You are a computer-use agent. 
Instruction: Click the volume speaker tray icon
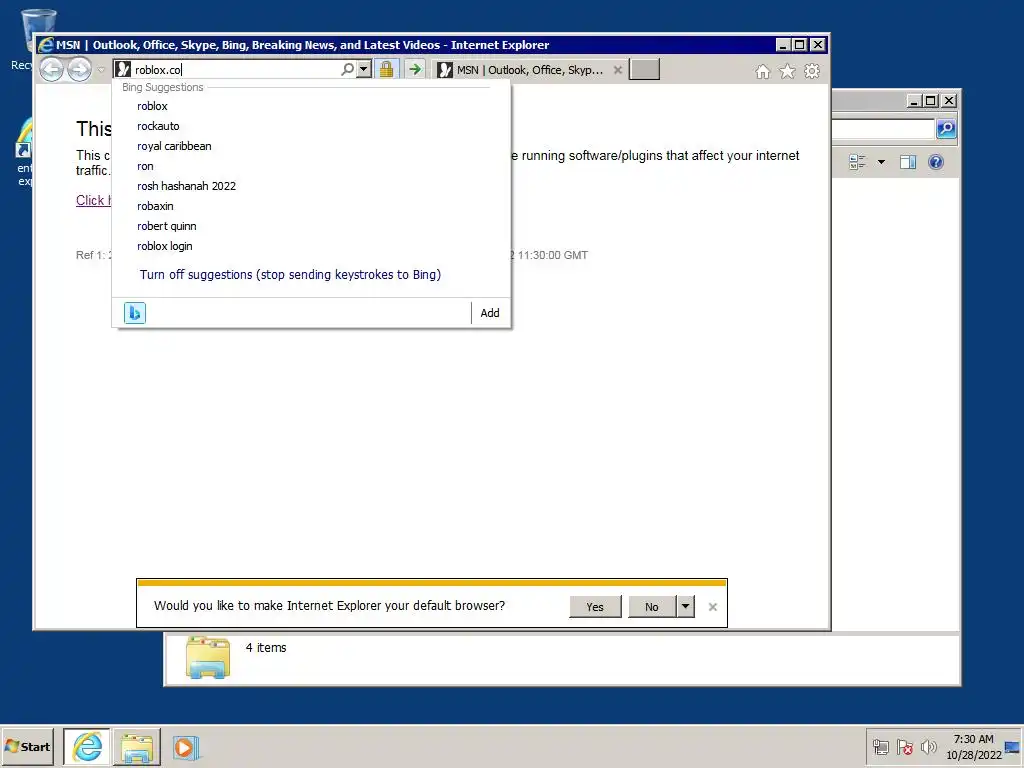coord(929,747)
